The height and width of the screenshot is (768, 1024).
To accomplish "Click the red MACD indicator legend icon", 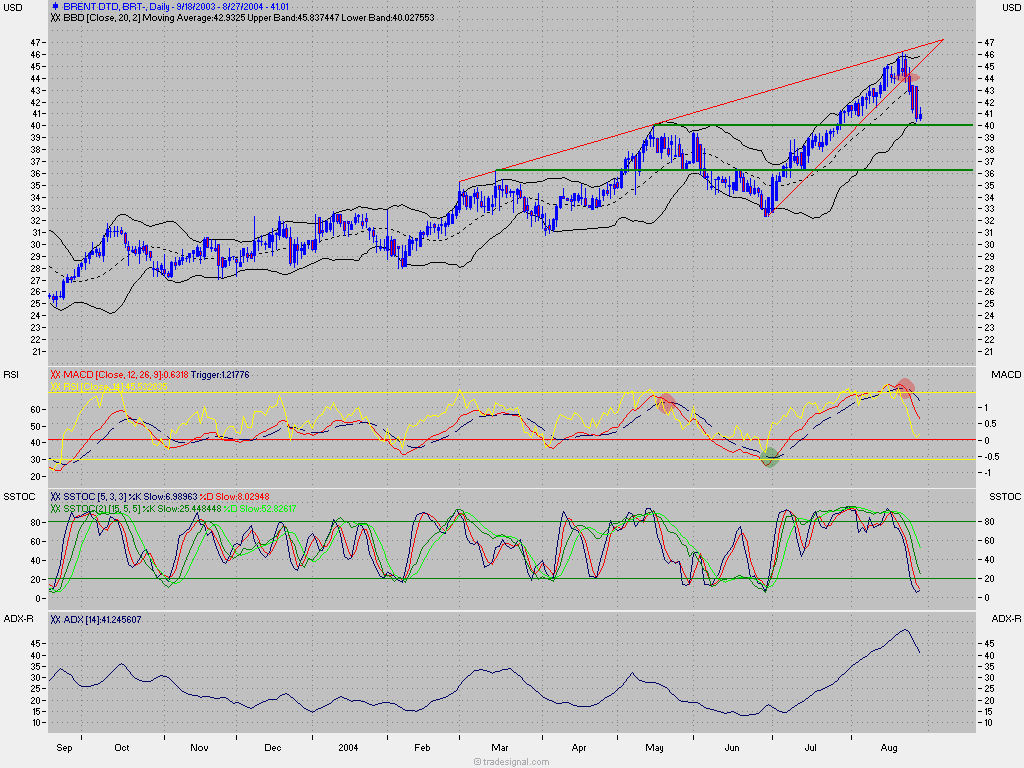I will point(55,374).
